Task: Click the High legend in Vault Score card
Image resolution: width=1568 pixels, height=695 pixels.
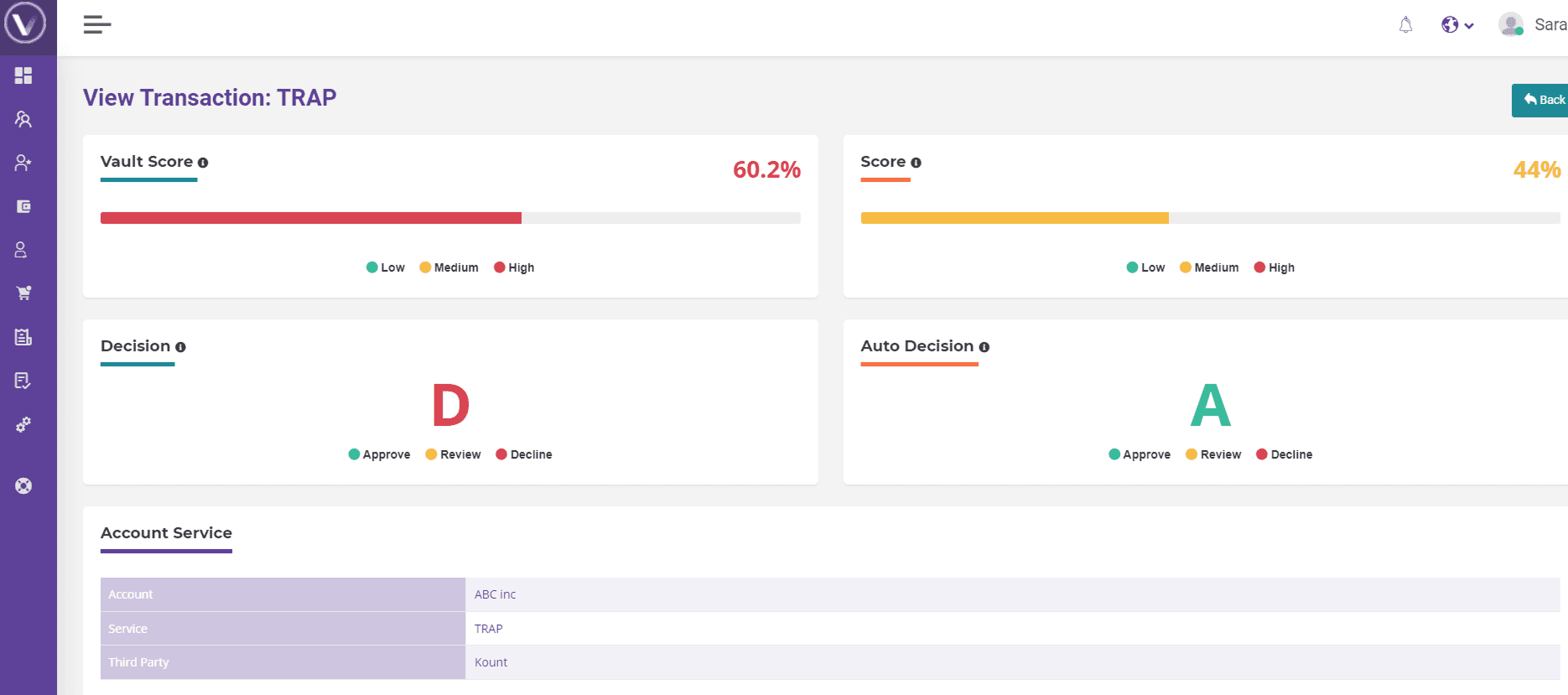Action: pos(514,267)
